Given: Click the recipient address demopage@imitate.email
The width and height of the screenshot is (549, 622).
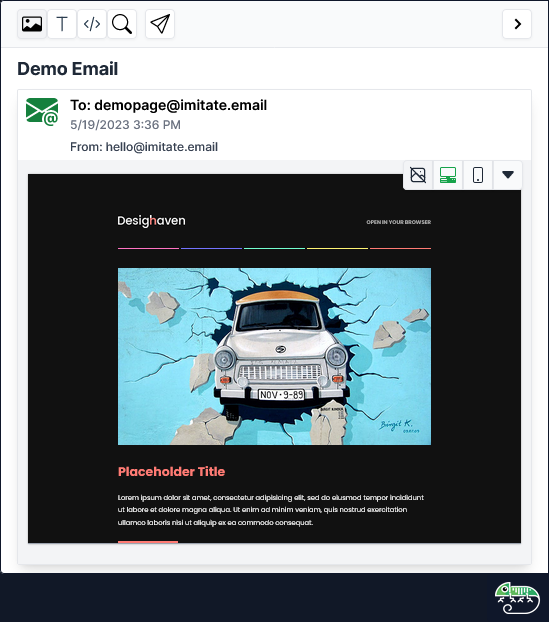Looking at the screenshot, I should (x=180, y=105).
